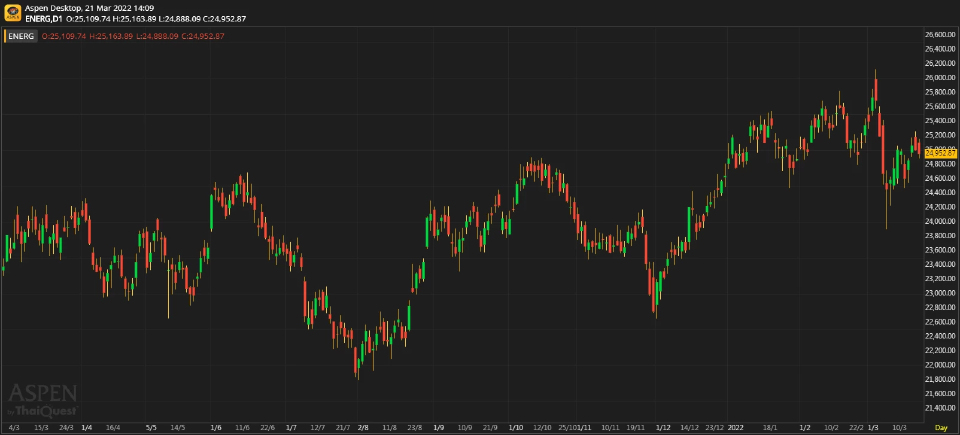Click the 12/10 date on time axis
This screenshot has width=960, height=435.
tap(543, 427)
